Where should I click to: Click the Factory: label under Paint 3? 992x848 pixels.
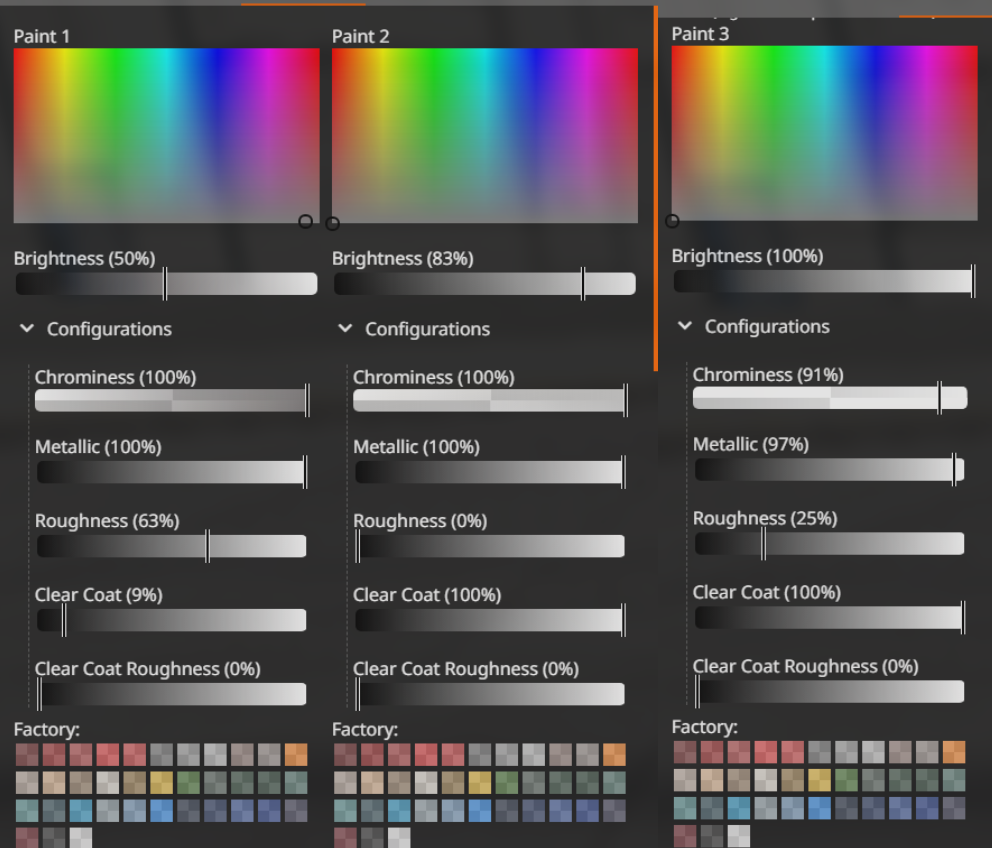[705, 726]
